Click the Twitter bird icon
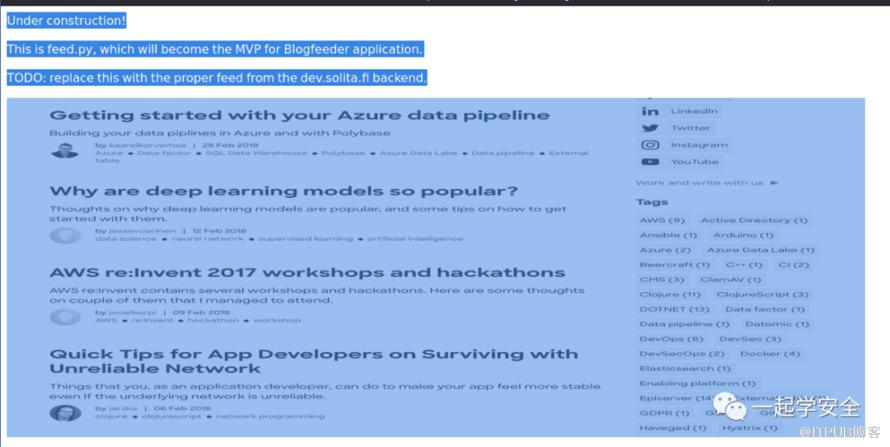The image size is (890, 447). tap(650, 128)
